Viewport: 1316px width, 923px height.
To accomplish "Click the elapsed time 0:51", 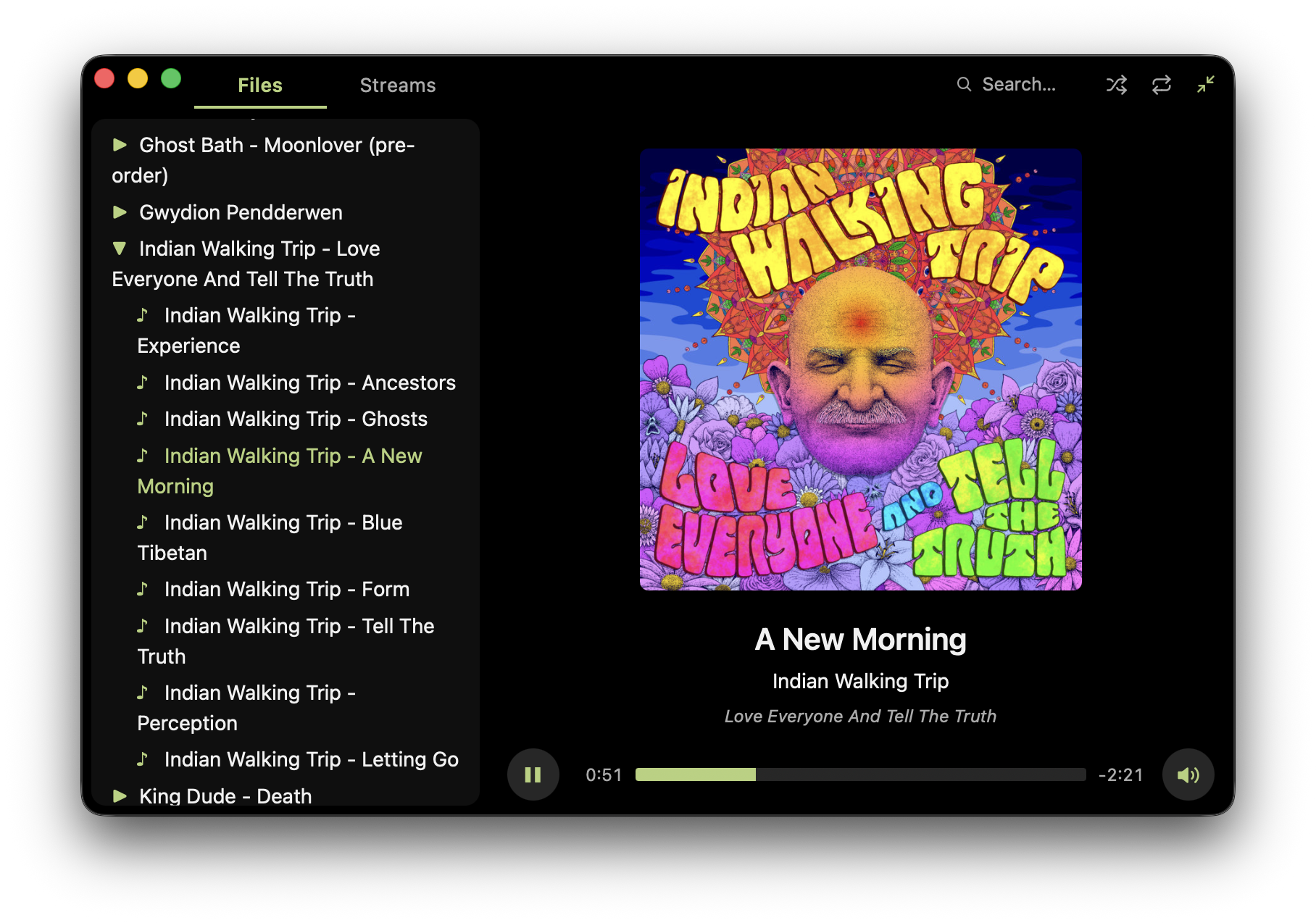I will click(604, 775).
